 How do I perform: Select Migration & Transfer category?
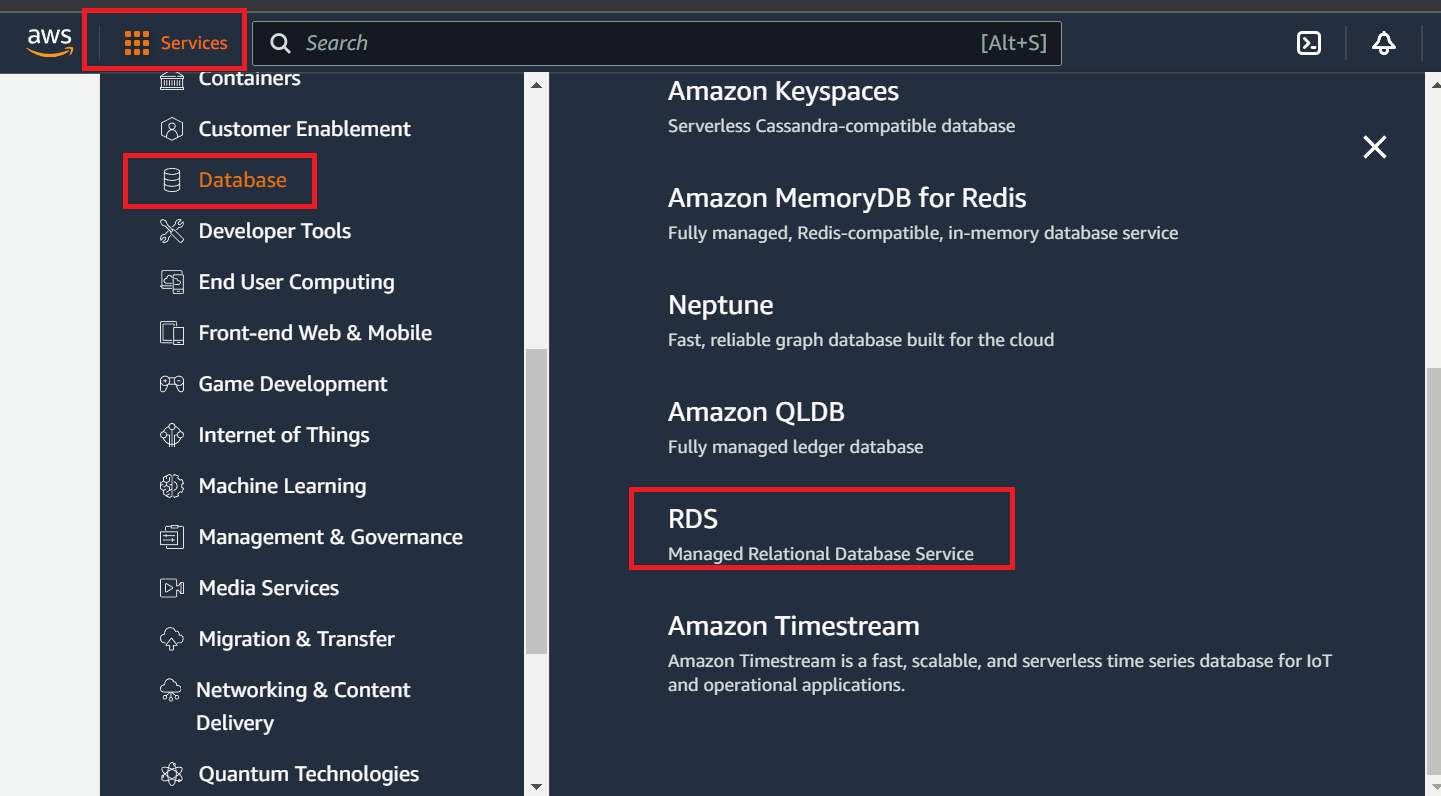tap(295, 638)
